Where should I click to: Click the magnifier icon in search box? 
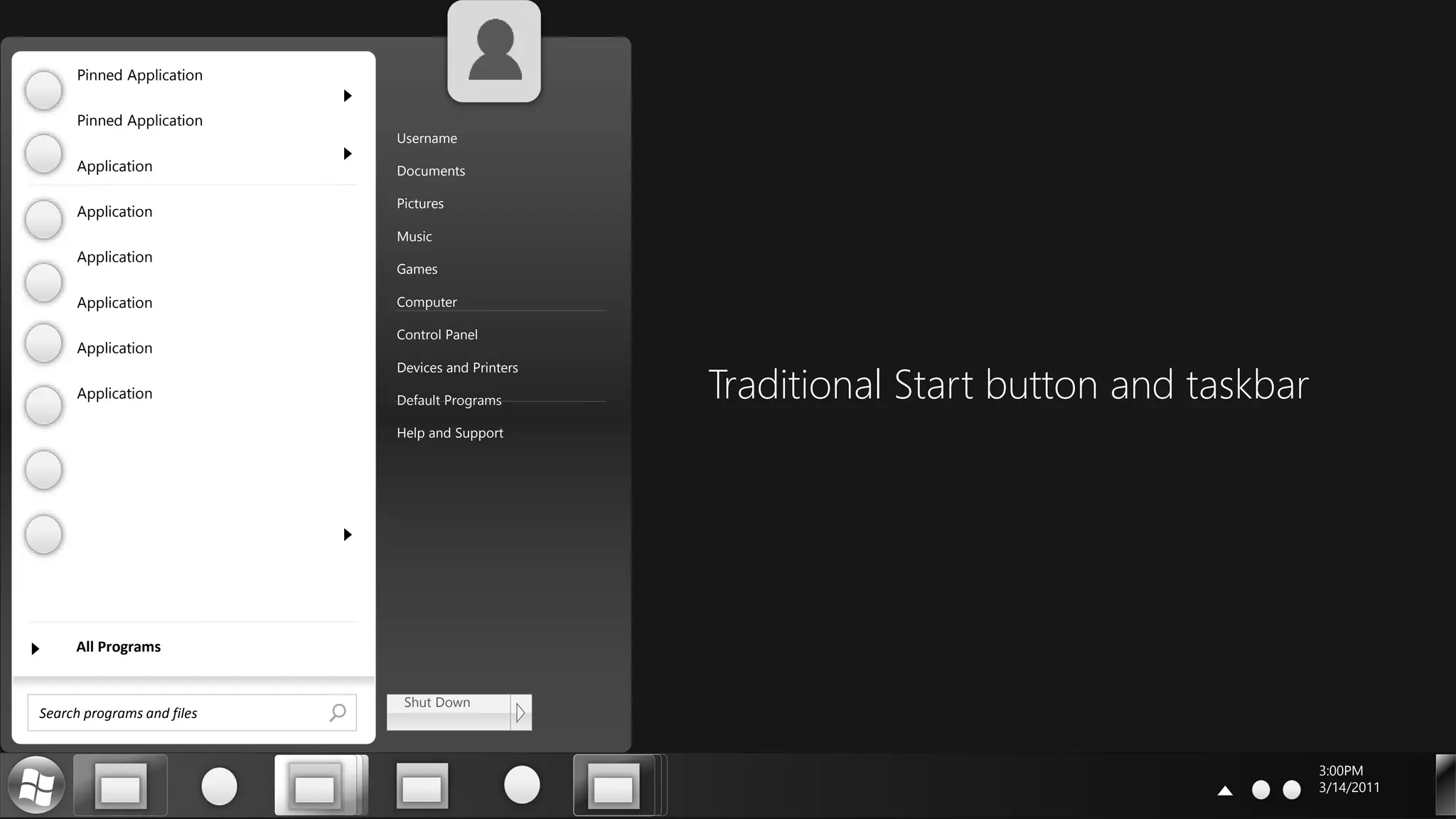[x=338, y=712]
